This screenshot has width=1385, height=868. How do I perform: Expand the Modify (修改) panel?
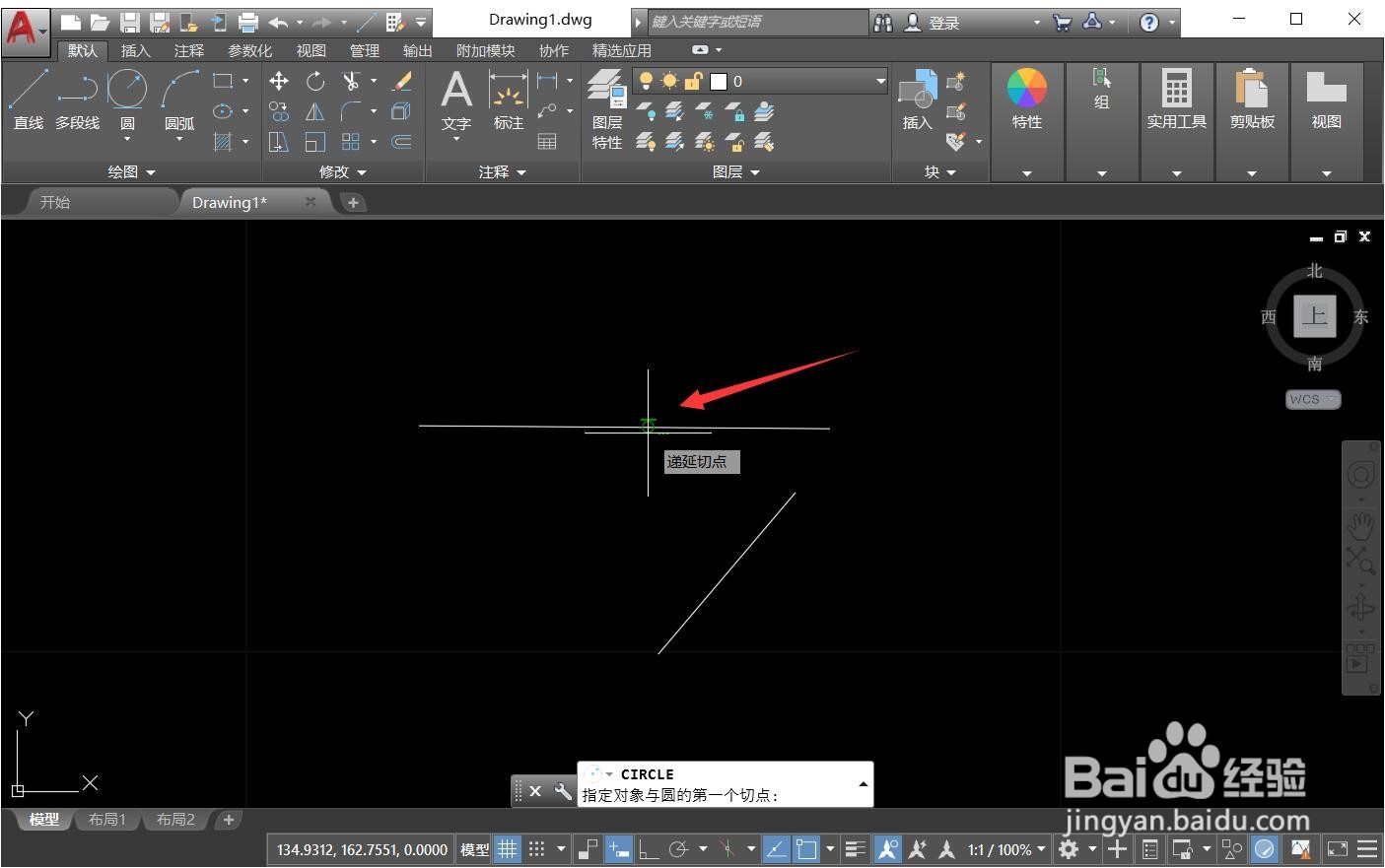[x=343, y=171]
